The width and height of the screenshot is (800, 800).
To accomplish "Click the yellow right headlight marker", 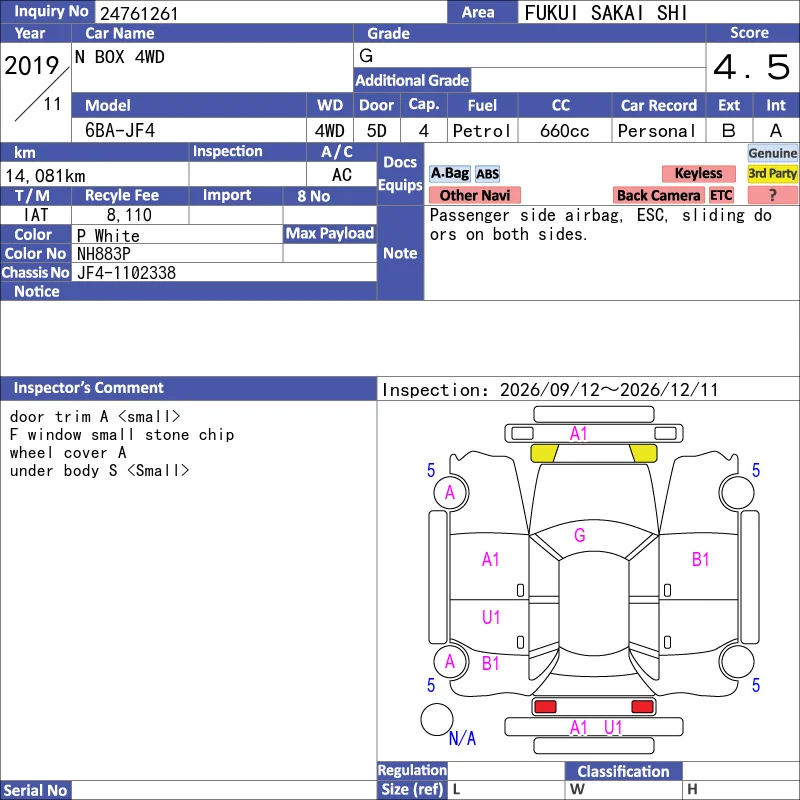I will coord(643,453).
